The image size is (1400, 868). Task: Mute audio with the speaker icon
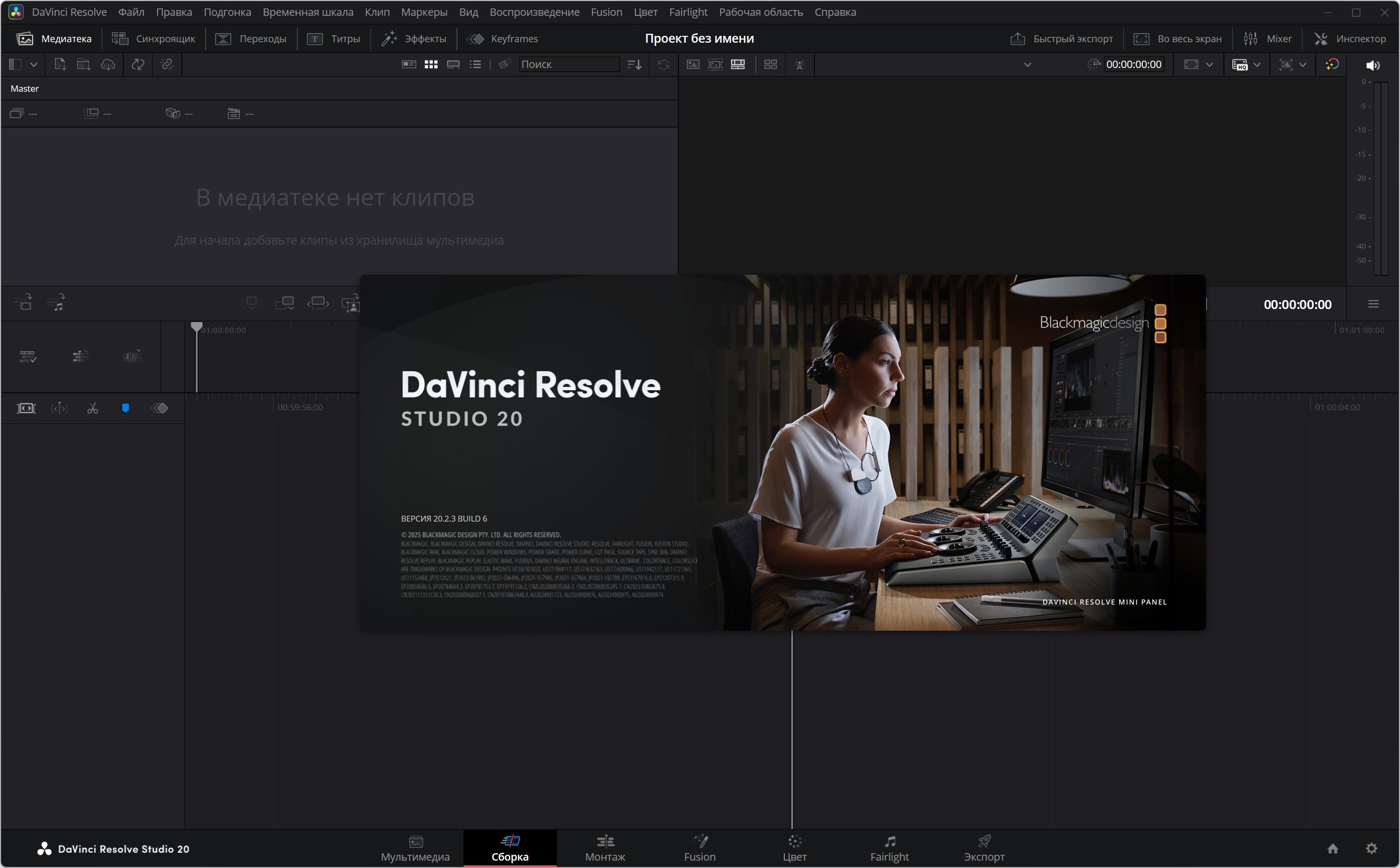pyautogui.click(x=1373, y=65)
